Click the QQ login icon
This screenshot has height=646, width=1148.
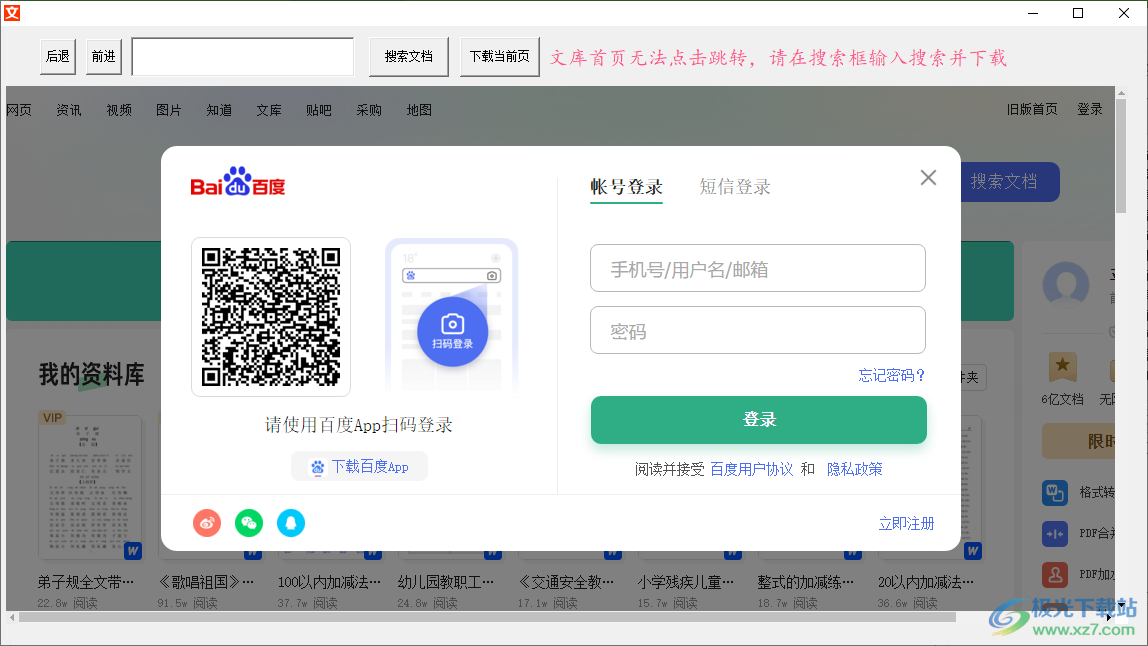click(291, 523)
